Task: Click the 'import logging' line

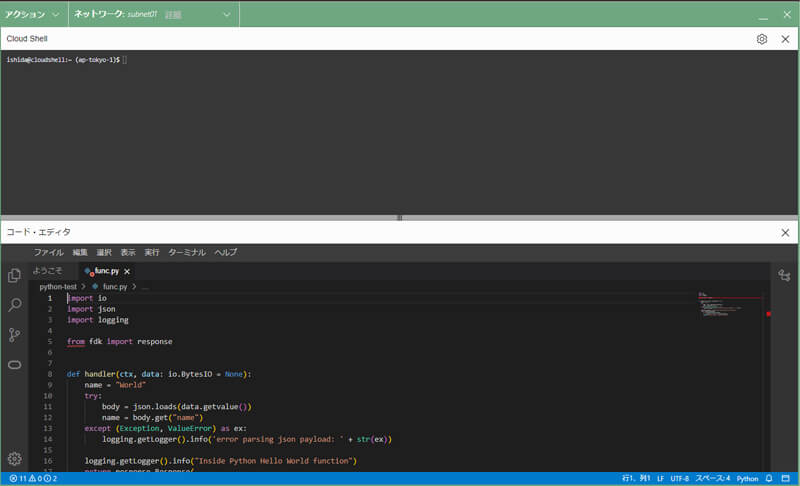Action: pyautogui.click(x=97, y=320)
